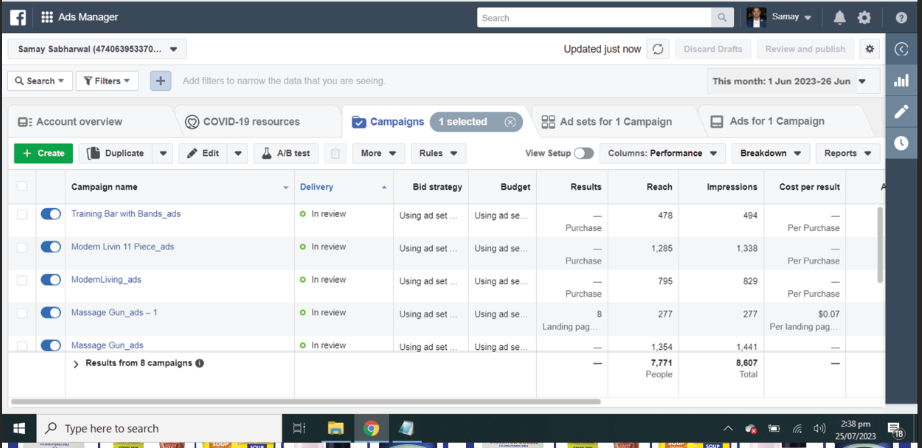Switch to Google Chrome on the taskbar
The width and height of the screenshot is (922, 448).
pyautogui.click(x=371, y=428)
